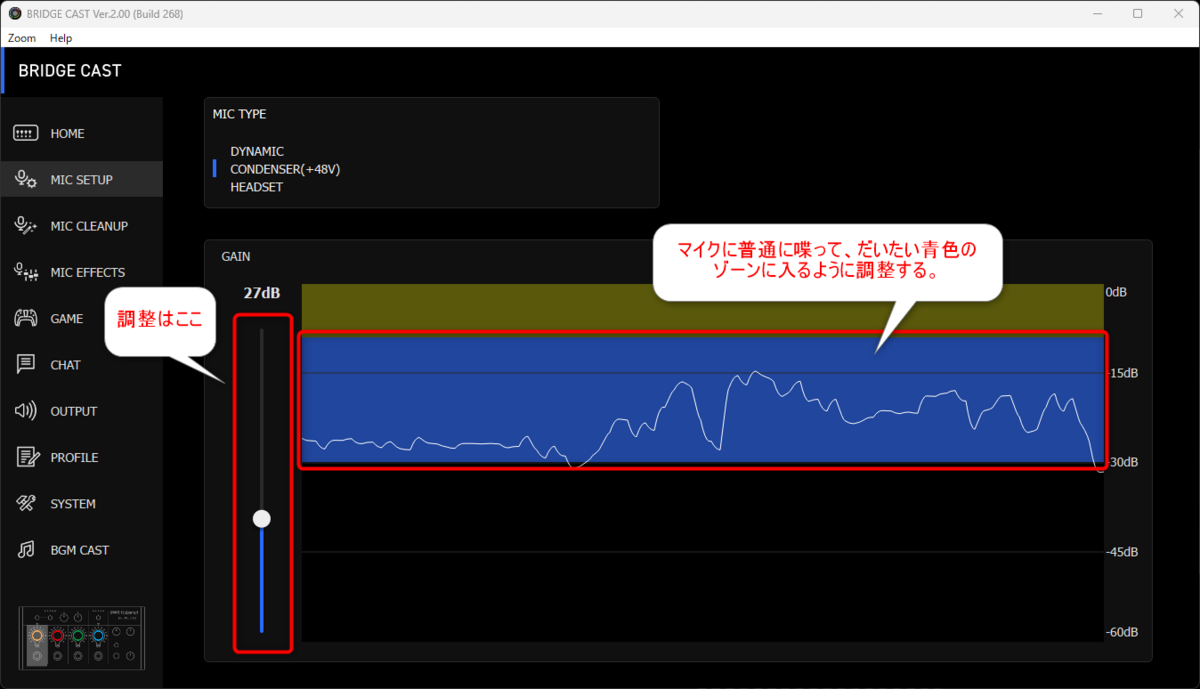Click the MIC CLEANUP microphone icon
1200x689 pixels.
click(26, 226)
